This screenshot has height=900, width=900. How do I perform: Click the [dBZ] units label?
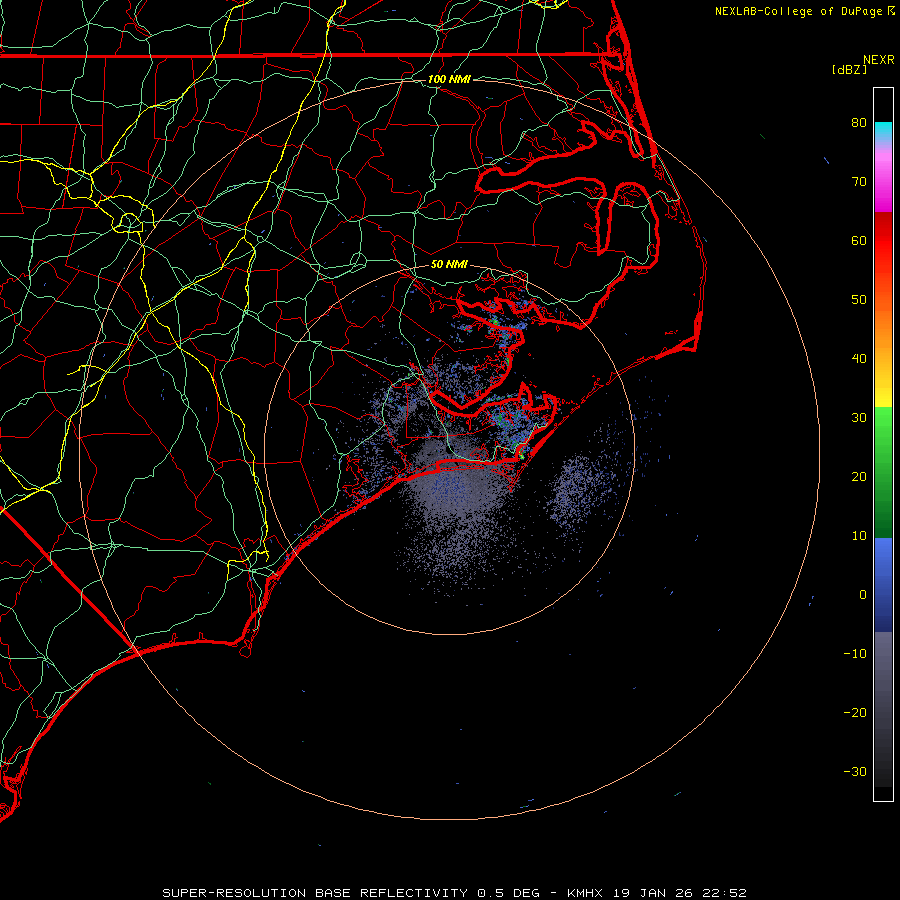(849, 70)
